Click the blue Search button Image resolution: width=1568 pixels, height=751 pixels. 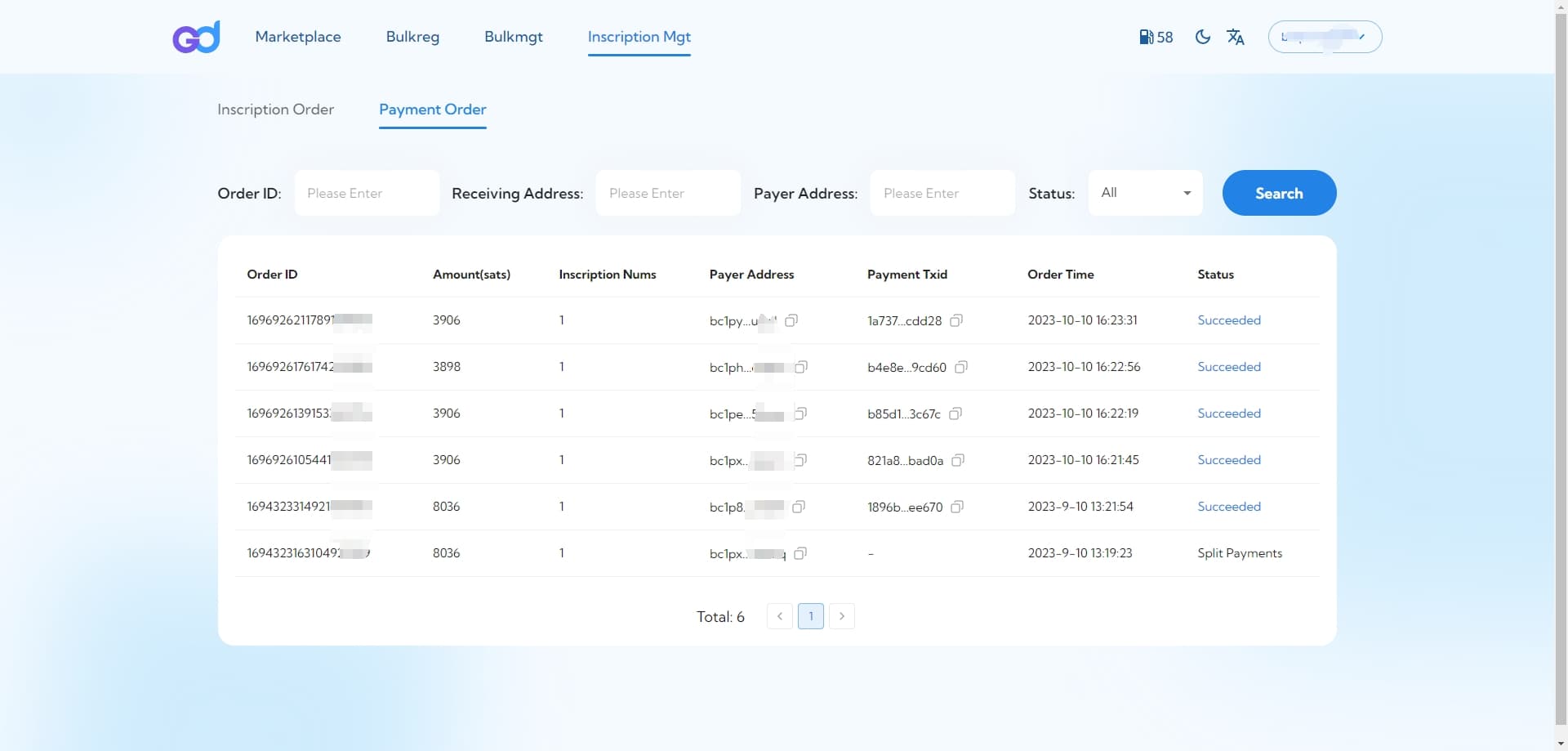(x=1279, y=193)
